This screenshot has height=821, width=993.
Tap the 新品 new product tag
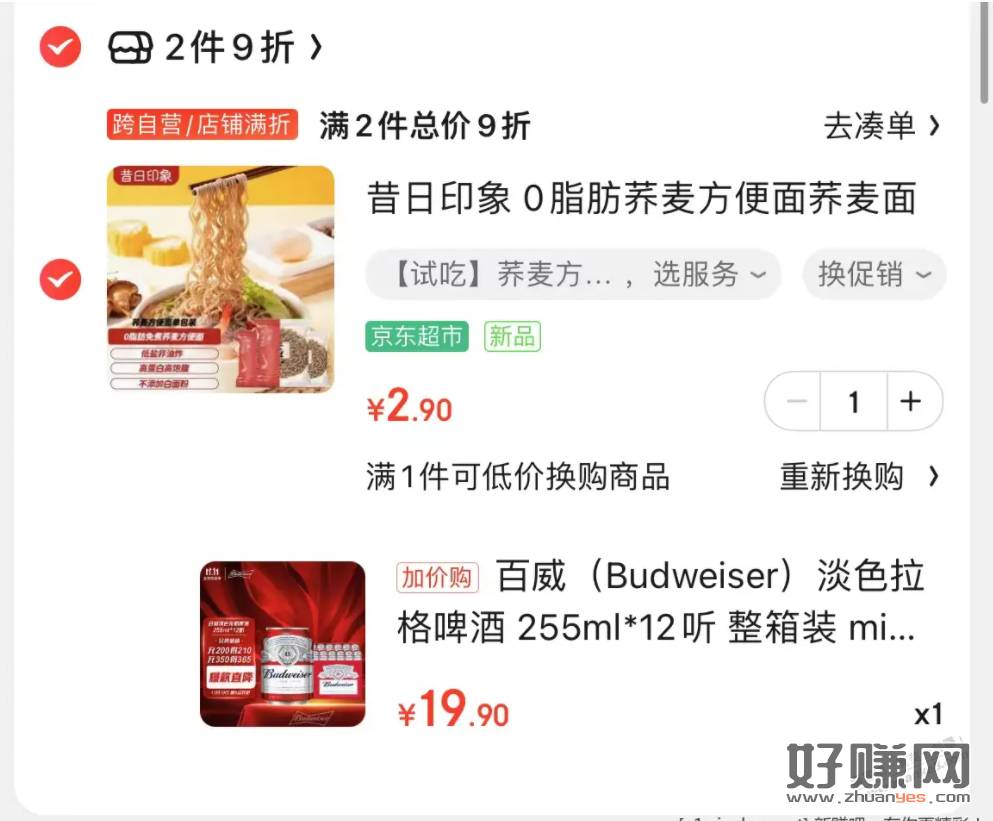(x=512, y=336)
